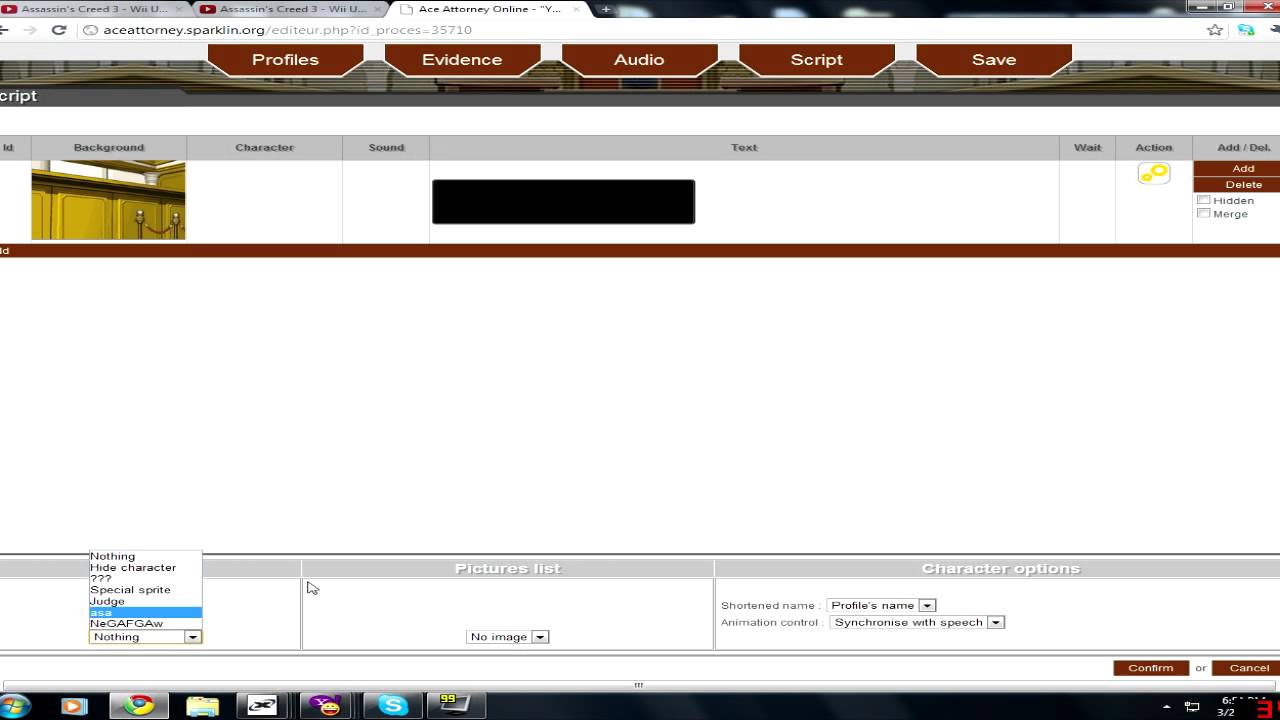Click the horizontal scrollbar at bottom
The width and height of the screenshot is (1280, 720).
(x=638, y=685)
